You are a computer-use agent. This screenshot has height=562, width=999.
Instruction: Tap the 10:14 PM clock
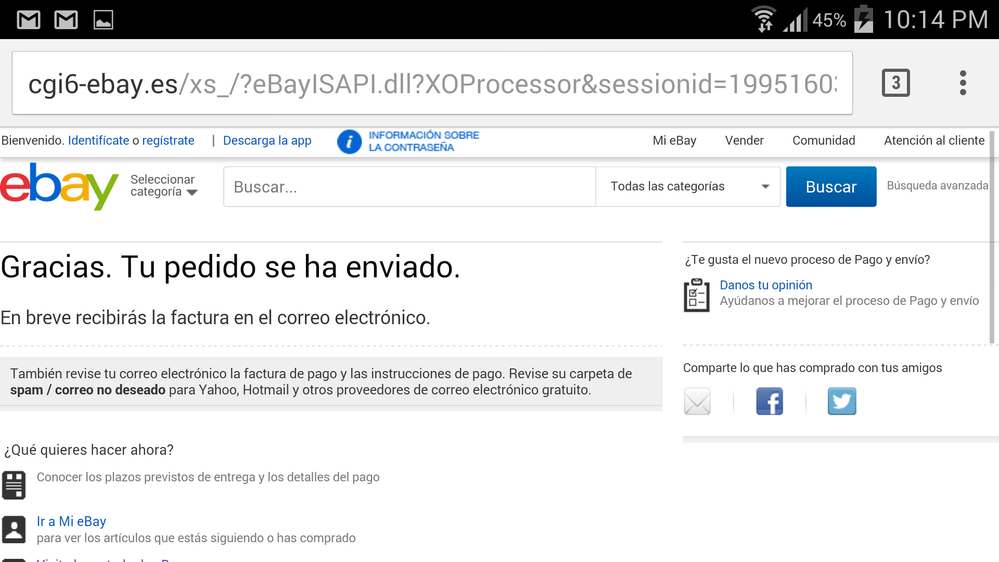[935, 20]
